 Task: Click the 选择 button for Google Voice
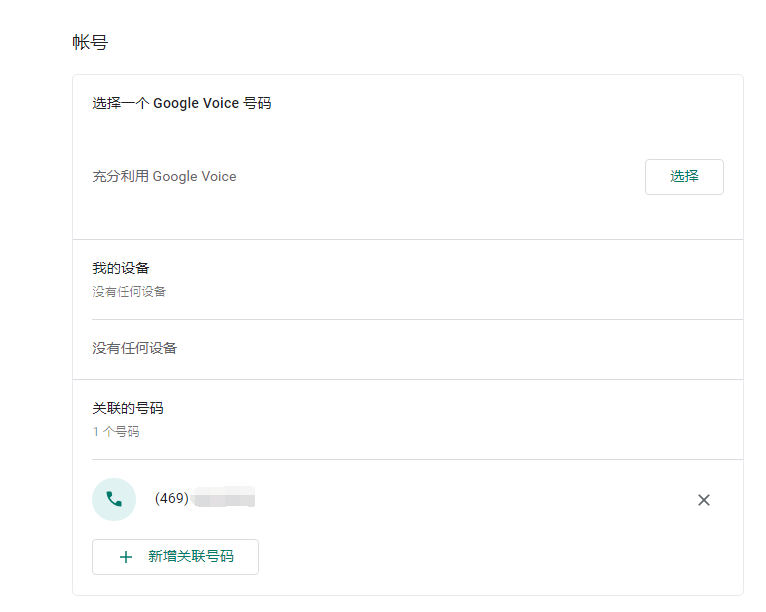pyautogui.click(x=684, y=177)
